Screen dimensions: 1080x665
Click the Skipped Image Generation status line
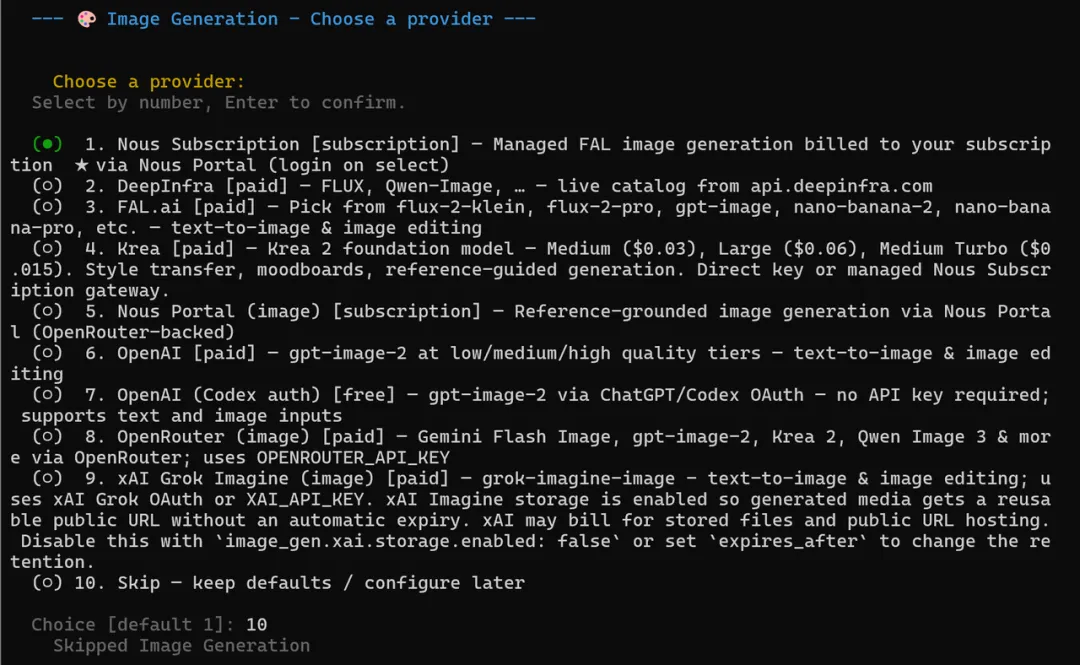click(181, 646)
